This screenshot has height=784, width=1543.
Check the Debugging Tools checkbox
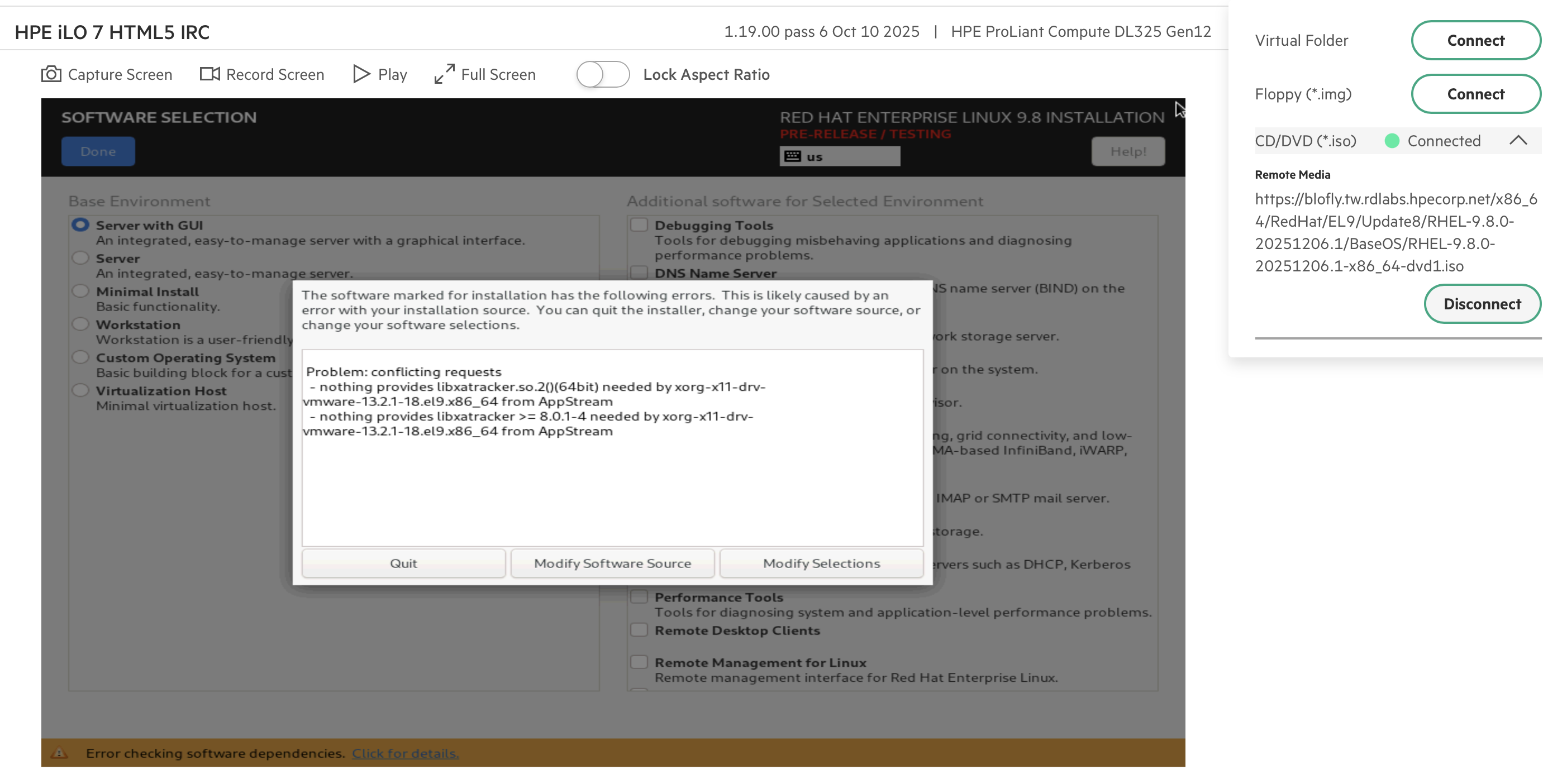639,225
